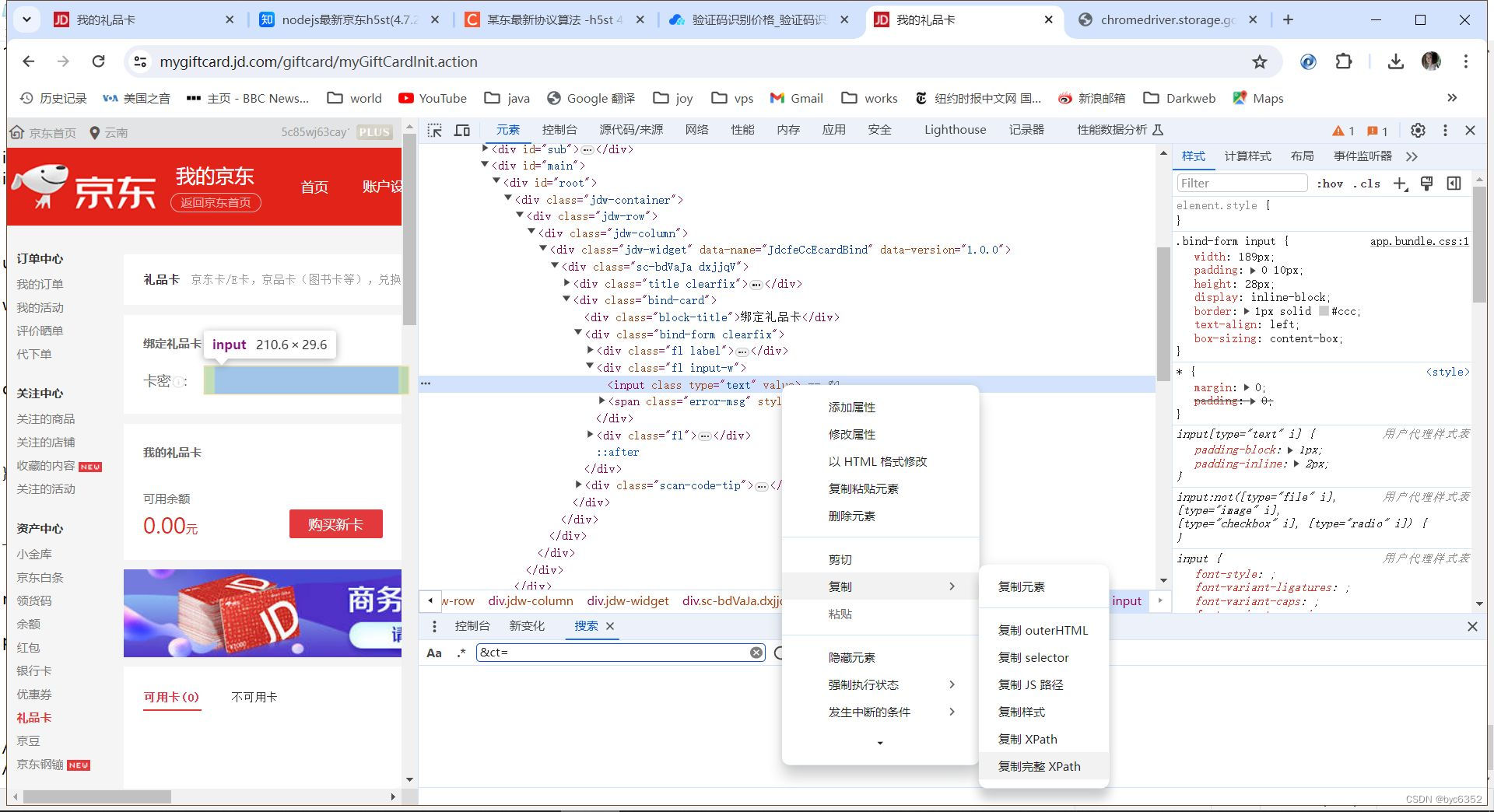
Task: Go back to previous page
Action: coord(29,61)
